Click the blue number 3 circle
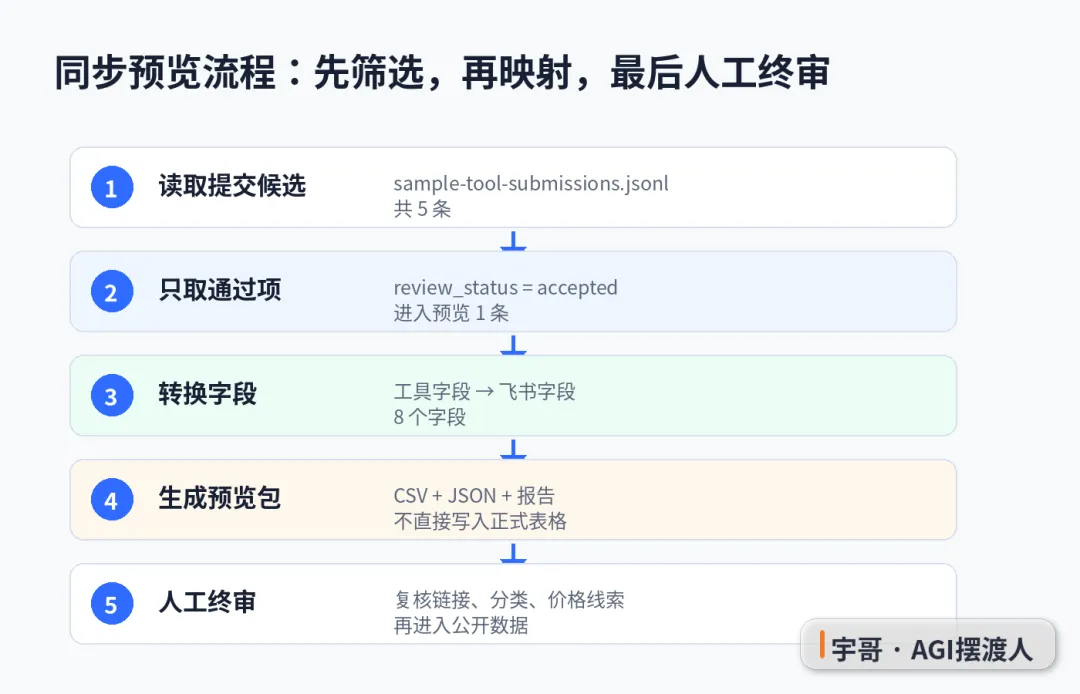Viewport: 1080px width, 694px height. [112, 395]
